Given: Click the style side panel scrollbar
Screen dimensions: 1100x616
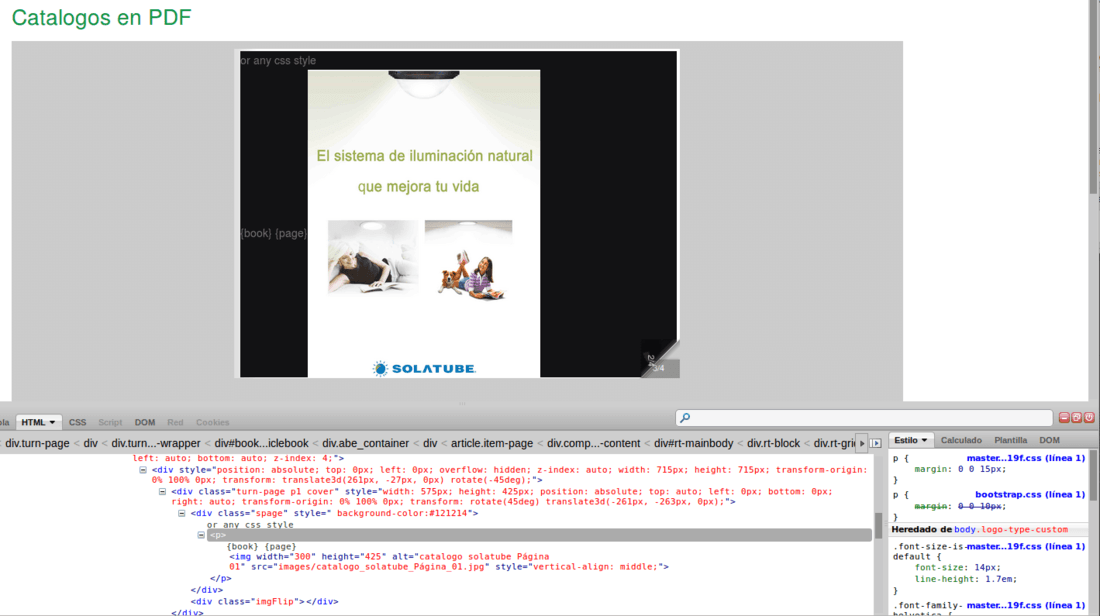Looking at the screenshot, I should tap(1094, 476).
